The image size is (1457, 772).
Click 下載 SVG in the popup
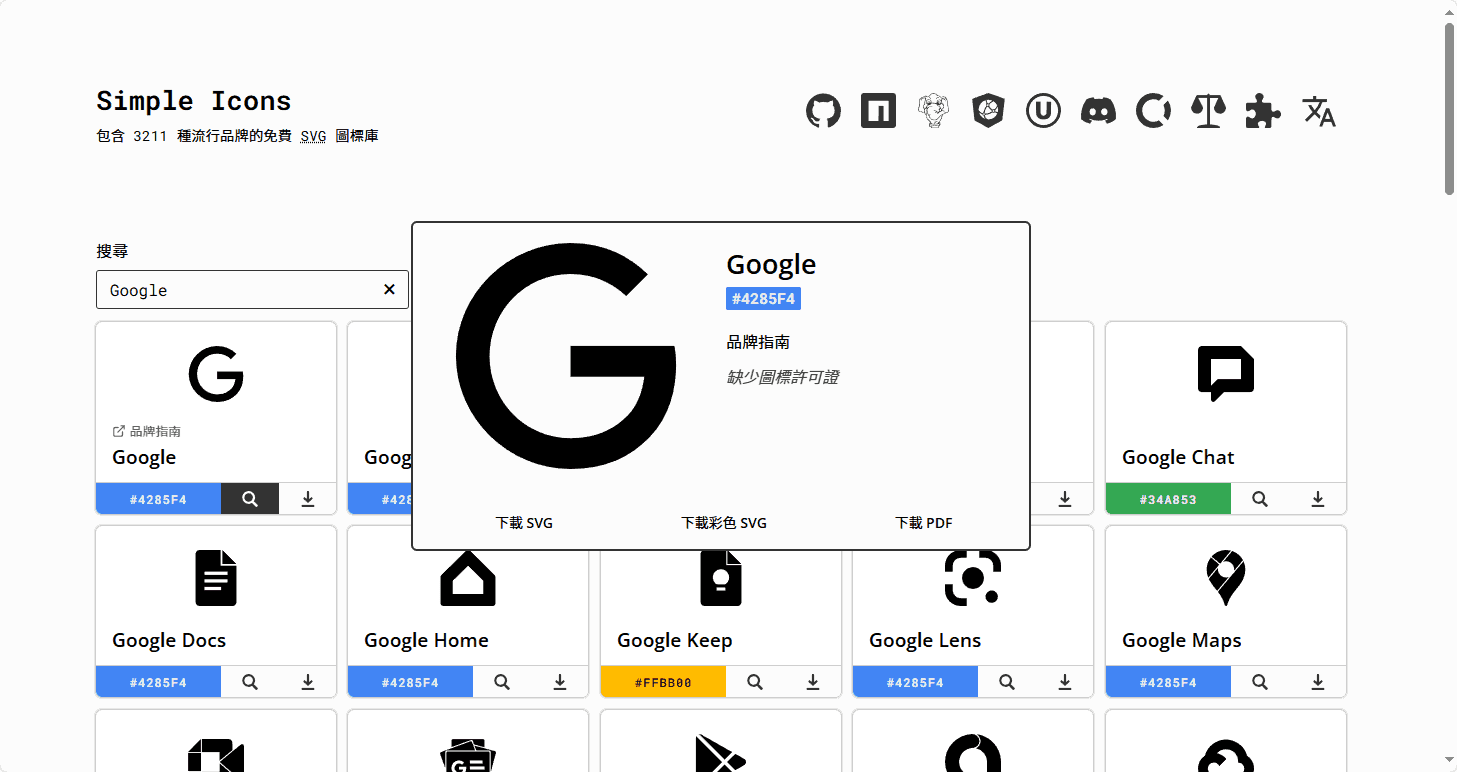click(524, 523)
